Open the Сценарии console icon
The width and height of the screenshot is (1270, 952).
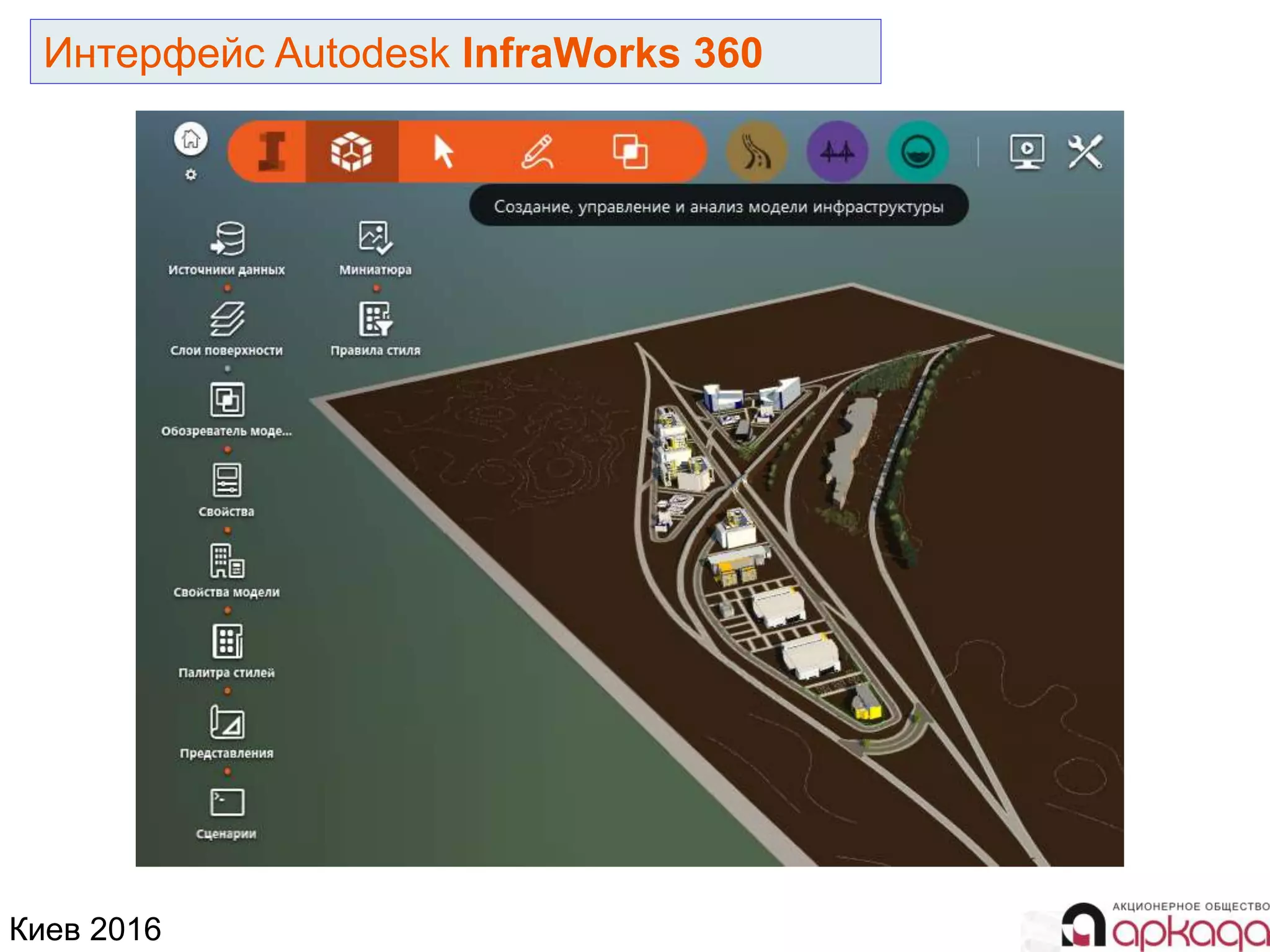click(x=227, y=802)
